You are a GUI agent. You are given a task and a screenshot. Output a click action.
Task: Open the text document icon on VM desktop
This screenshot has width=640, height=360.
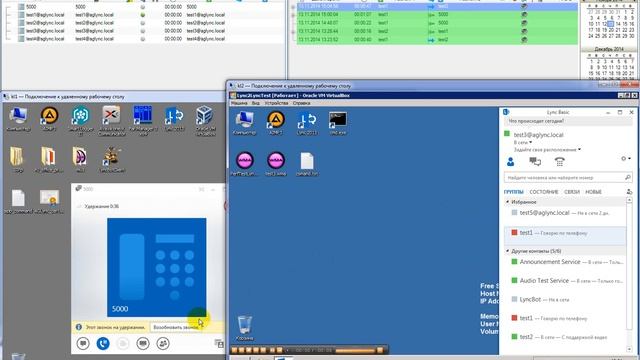tap(307, 164)
